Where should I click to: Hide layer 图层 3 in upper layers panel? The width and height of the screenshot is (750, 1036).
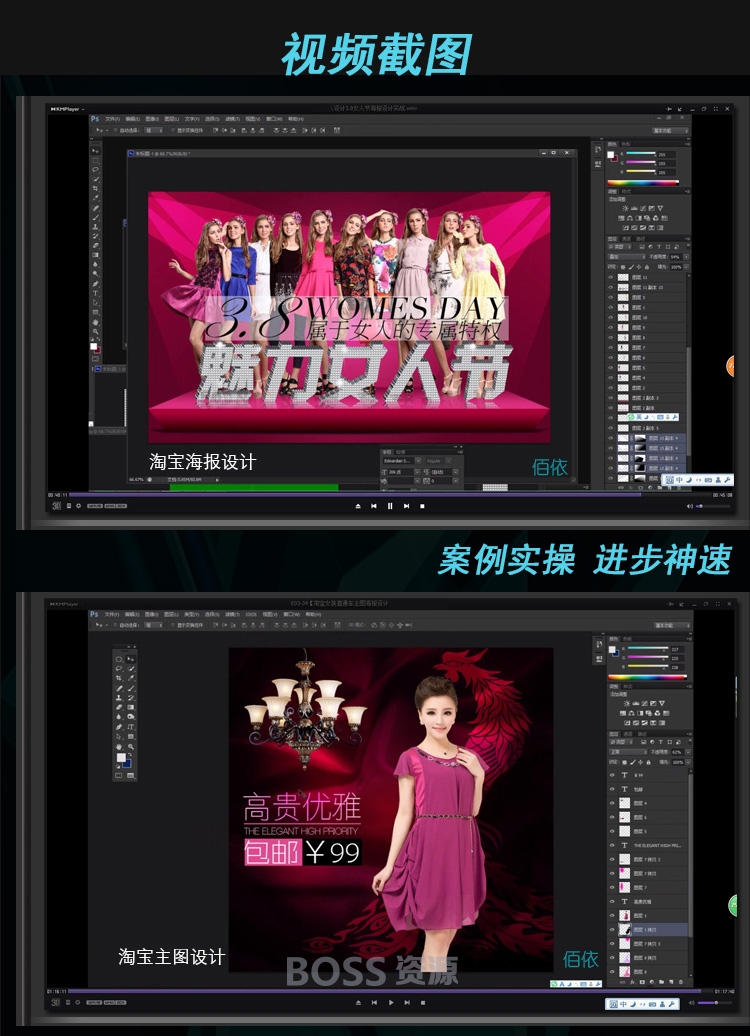611,297
